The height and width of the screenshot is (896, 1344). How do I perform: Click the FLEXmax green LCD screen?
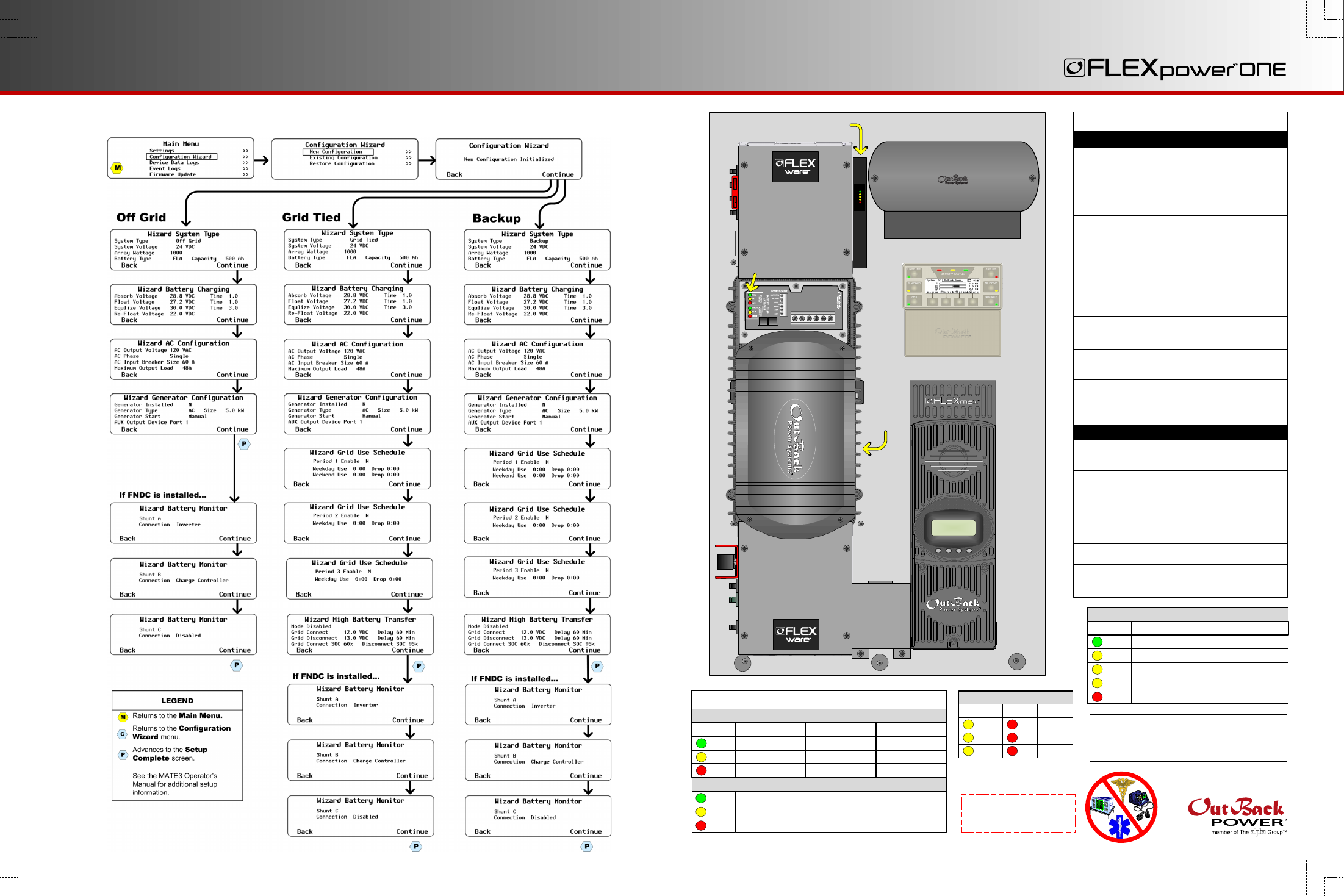tap(954, 526)
